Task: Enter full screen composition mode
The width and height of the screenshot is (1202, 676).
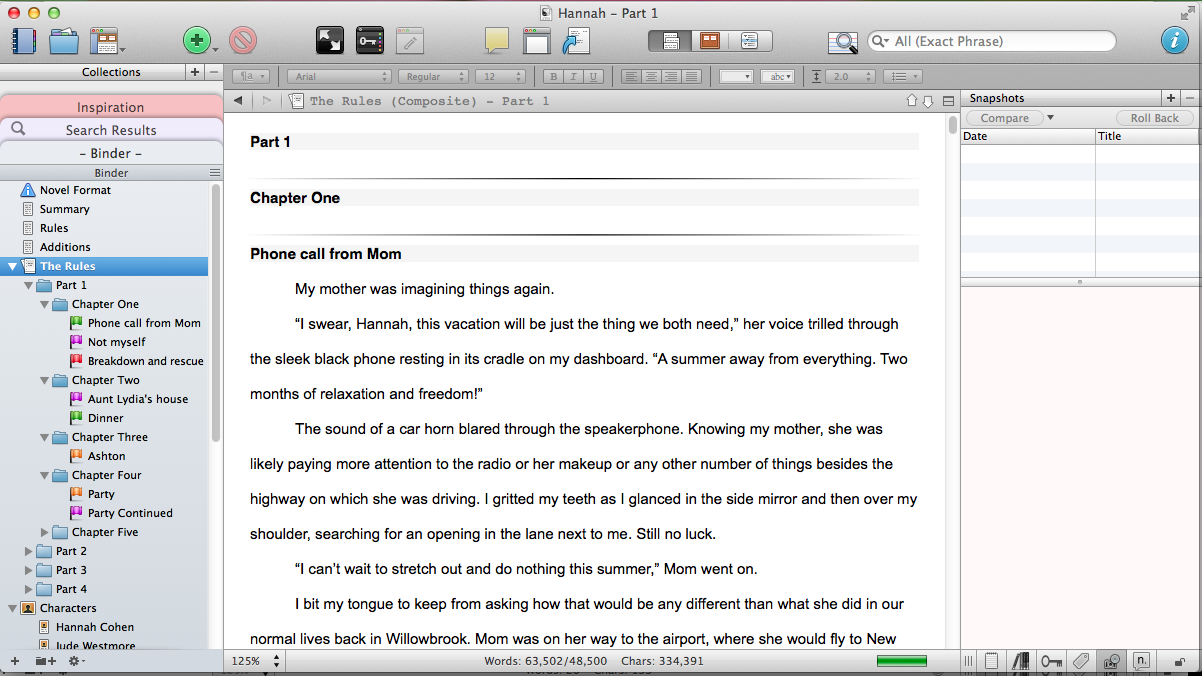Action: [330, 41]
